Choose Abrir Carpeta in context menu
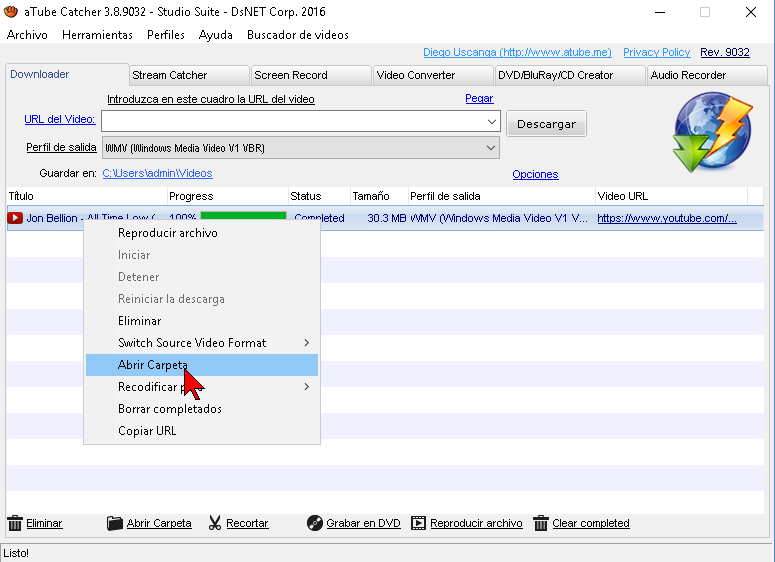 [202, 365]
